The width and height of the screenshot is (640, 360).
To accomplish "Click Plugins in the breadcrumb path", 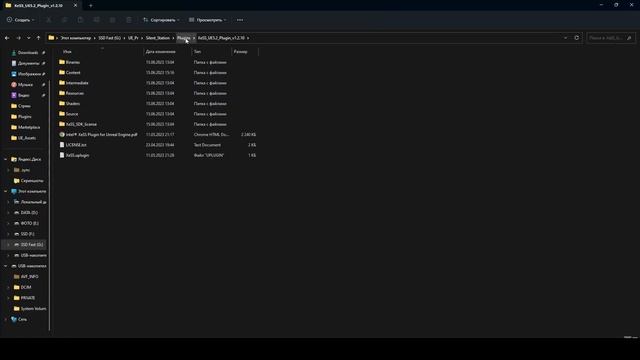I will coord(184,38).
